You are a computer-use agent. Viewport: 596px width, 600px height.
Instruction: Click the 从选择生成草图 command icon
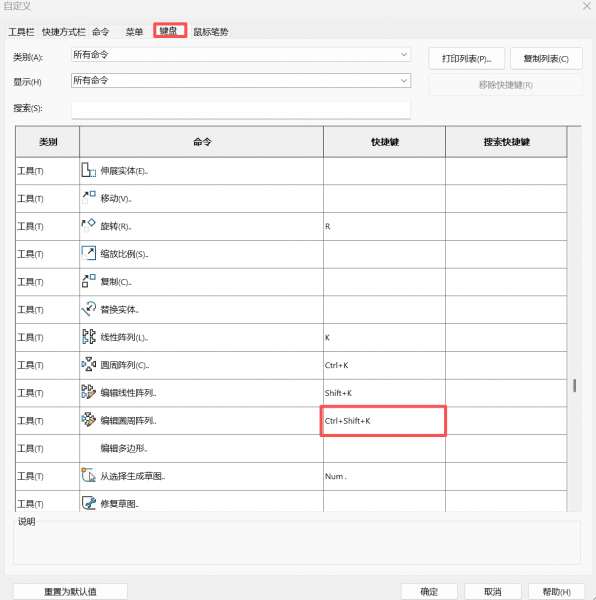pos(88,476)
